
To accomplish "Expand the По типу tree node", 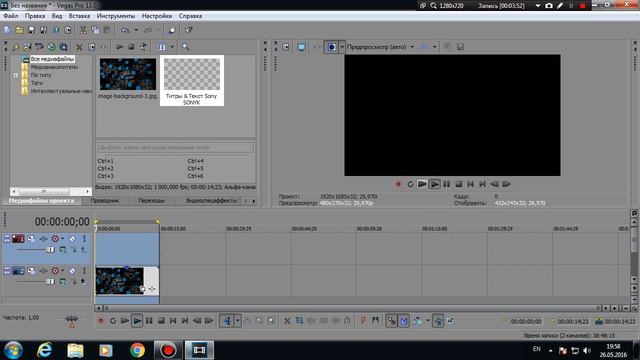I will (16, 75).
